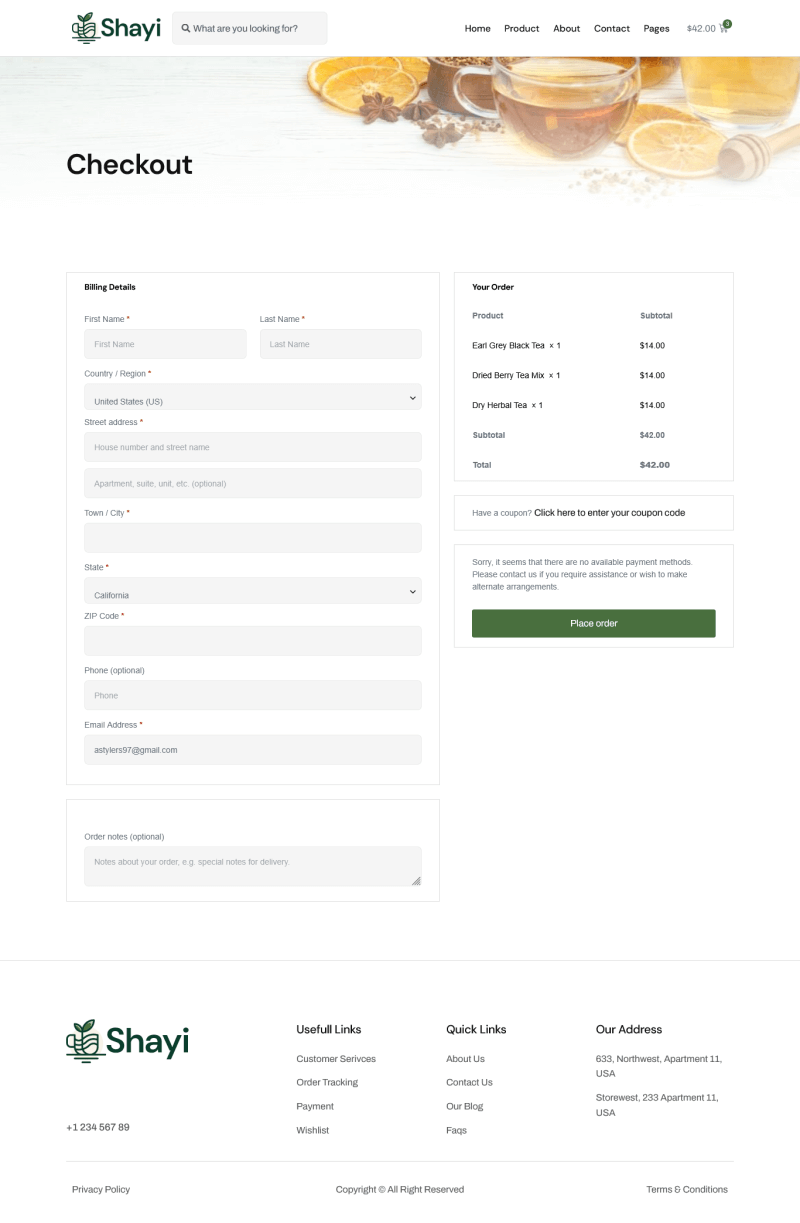Screen dimensions: 800x1223
Task: Navigate to the About page
Action: [566, 29]
